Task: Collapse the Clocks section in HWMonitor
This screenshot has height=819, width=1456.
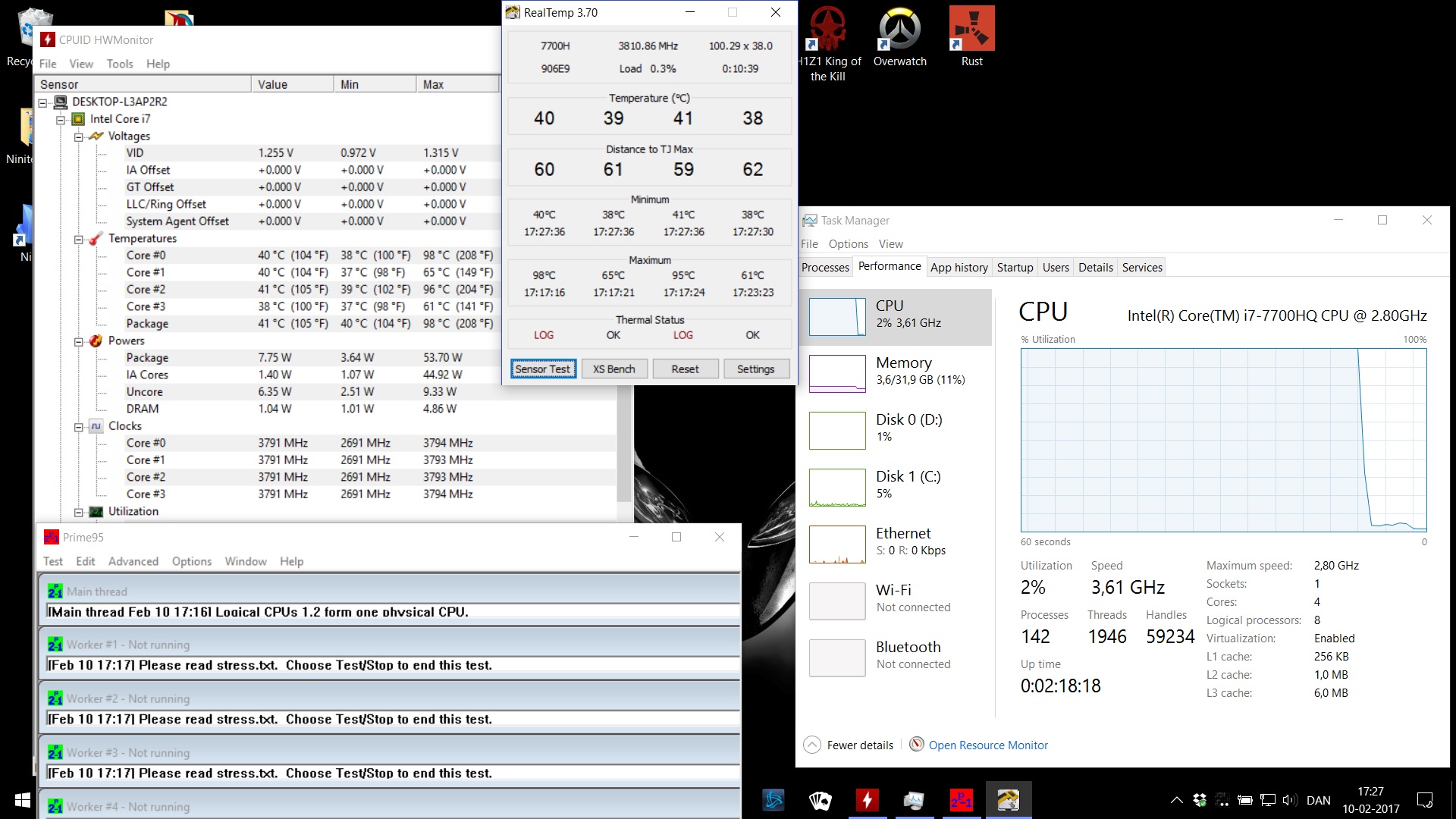Action: 78,428
